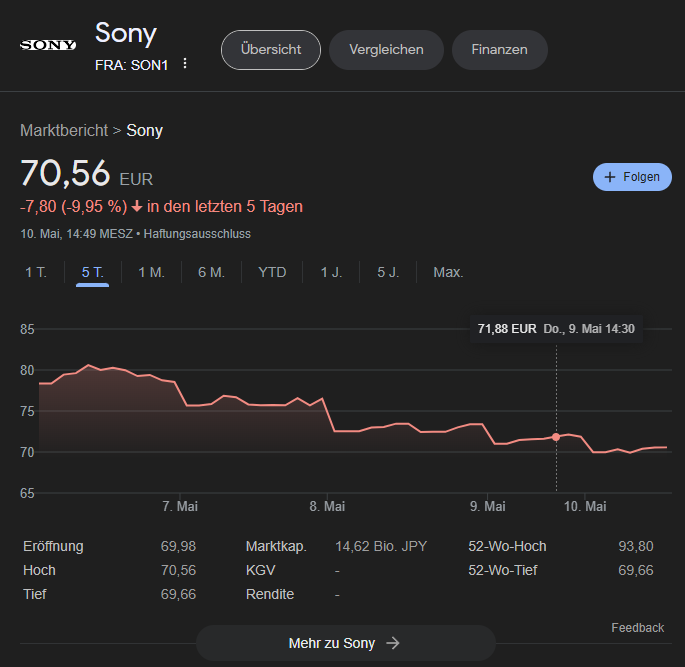Click the 85 value on the y-axis
The height and width of the screenshot is (667, 685).
pos(27,329)
